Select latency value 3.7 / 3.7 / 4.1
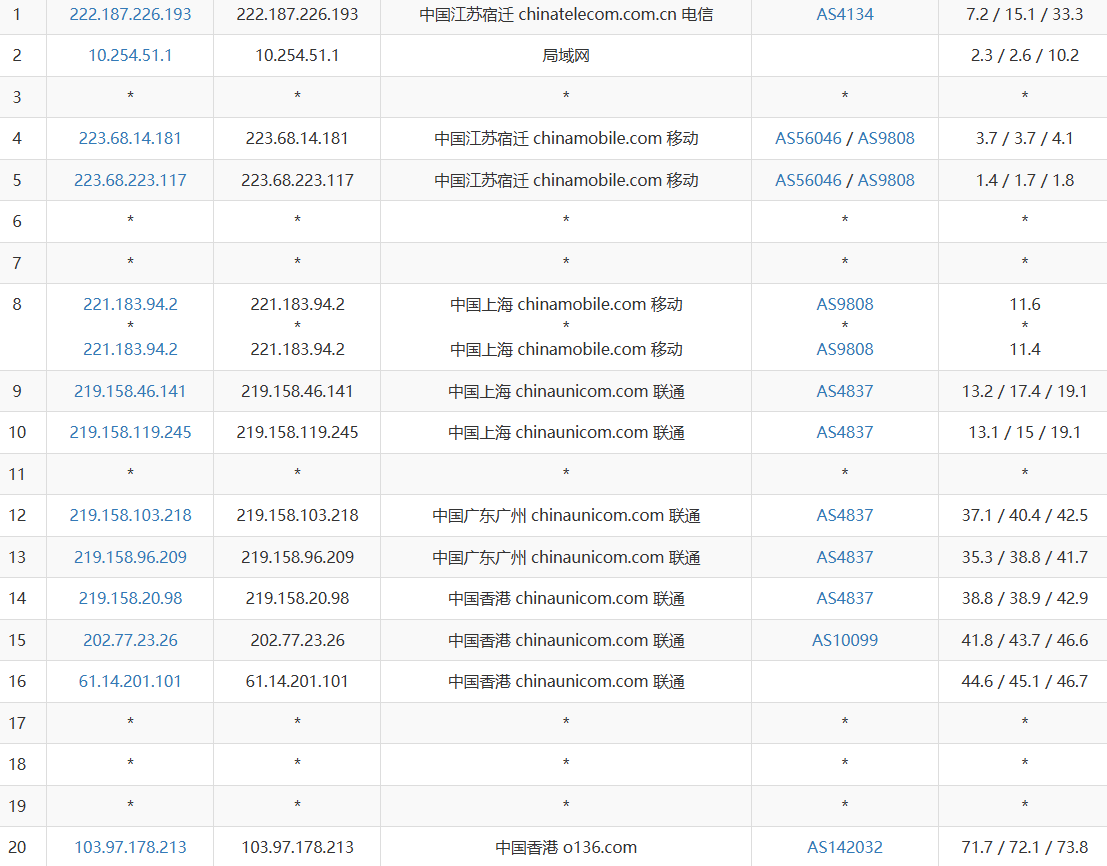Screen dimensions: 1107x866 1024,138
